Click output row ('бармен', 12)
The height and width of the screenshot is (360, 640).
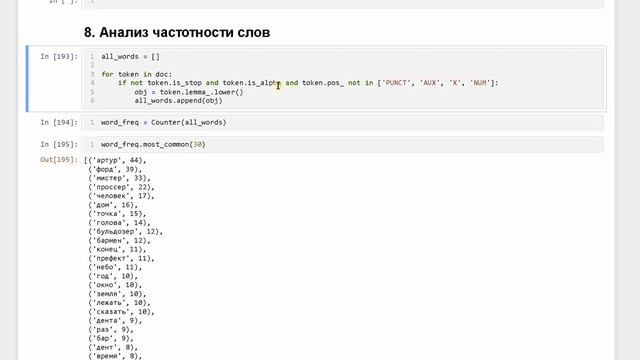(x=120, y=240)
